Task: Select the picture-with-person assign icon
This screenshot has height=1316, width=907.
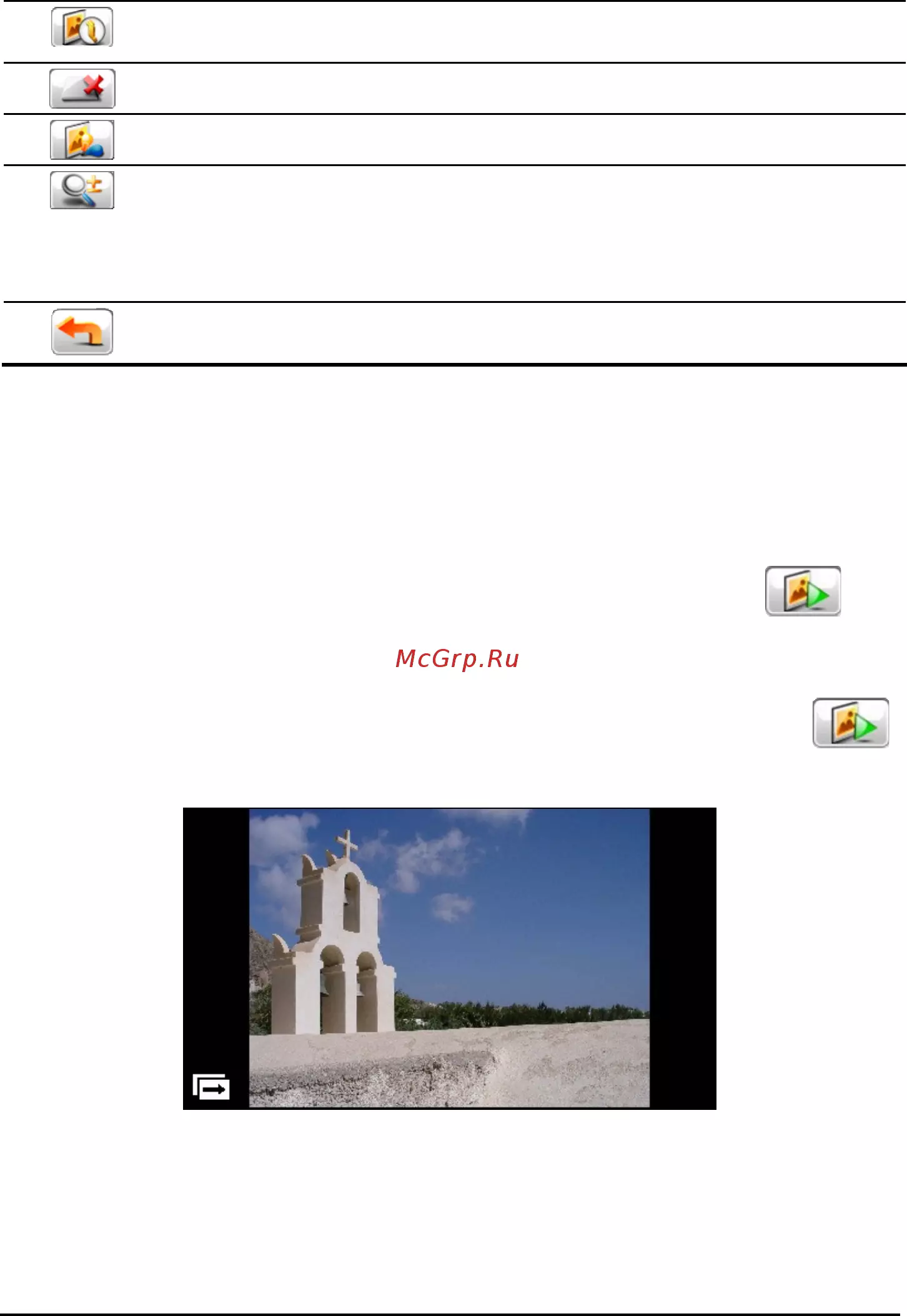Action: point(82,140)
